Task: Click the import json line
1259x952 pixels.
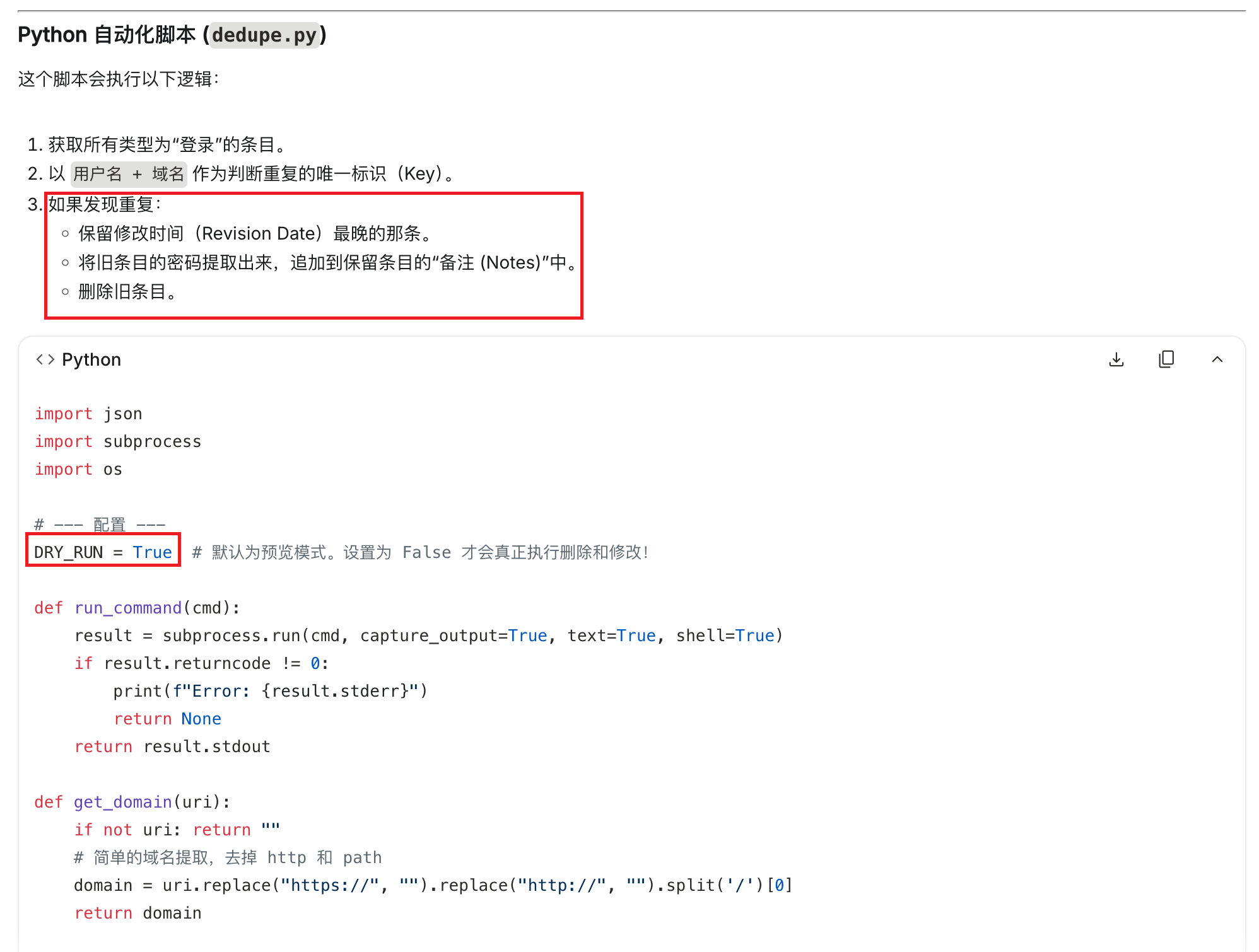Action: (88, 414)
